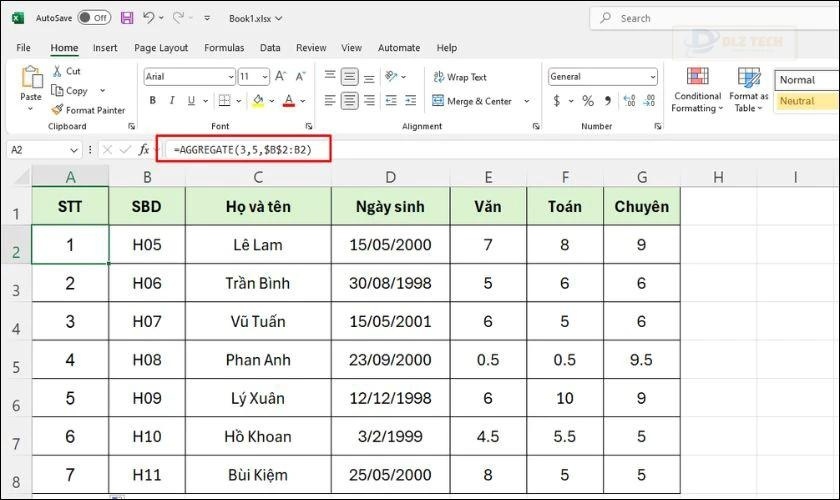Switch to the Page Layout tab

pos(161,48)
